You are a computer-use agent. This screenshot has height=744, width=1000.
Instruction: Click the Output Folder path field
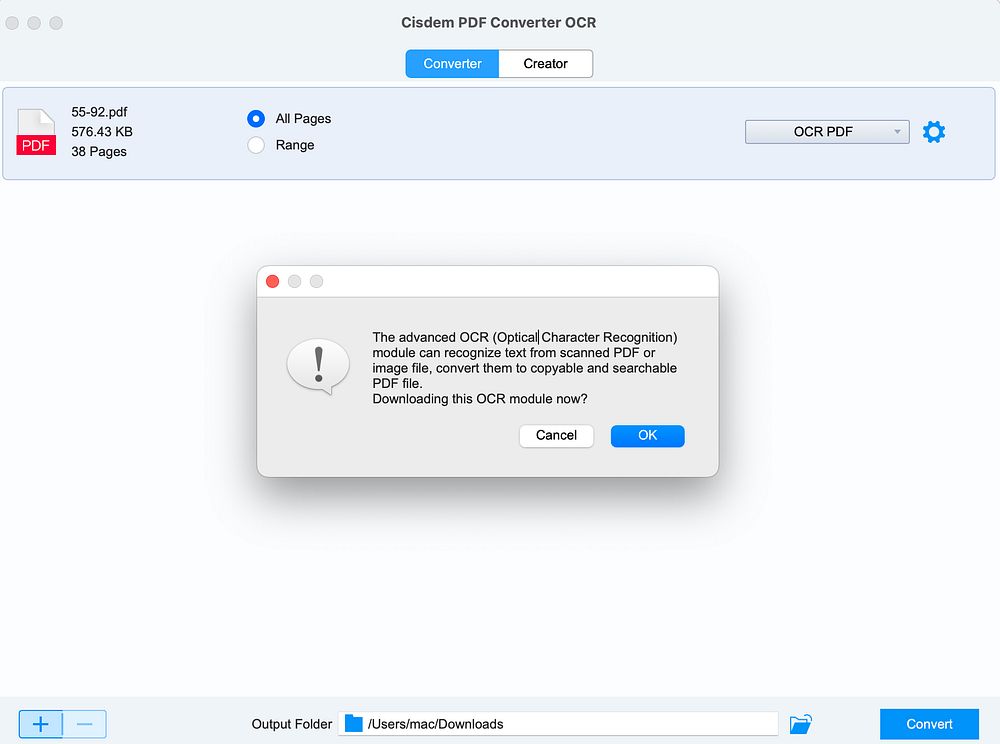558,724
